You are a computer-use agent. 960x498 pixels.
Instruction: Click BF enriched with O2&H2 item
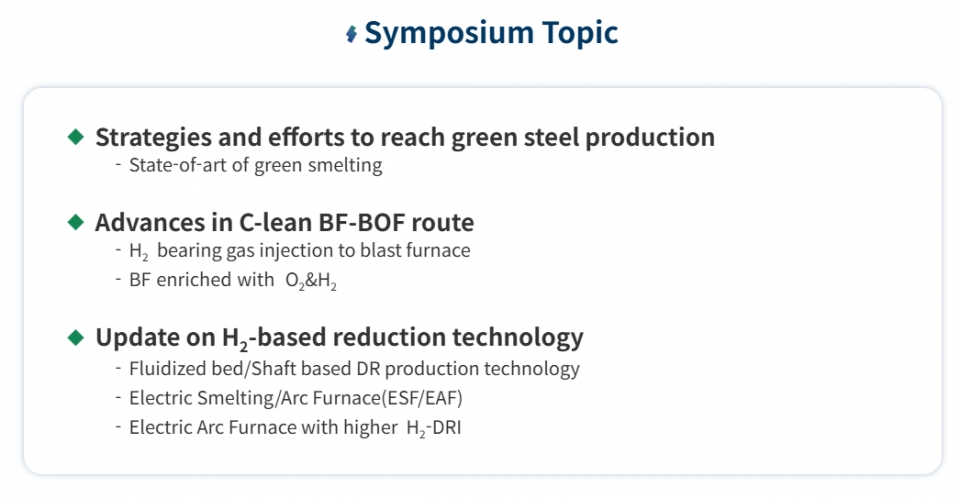pyautogui.click(x=232, y=281)
